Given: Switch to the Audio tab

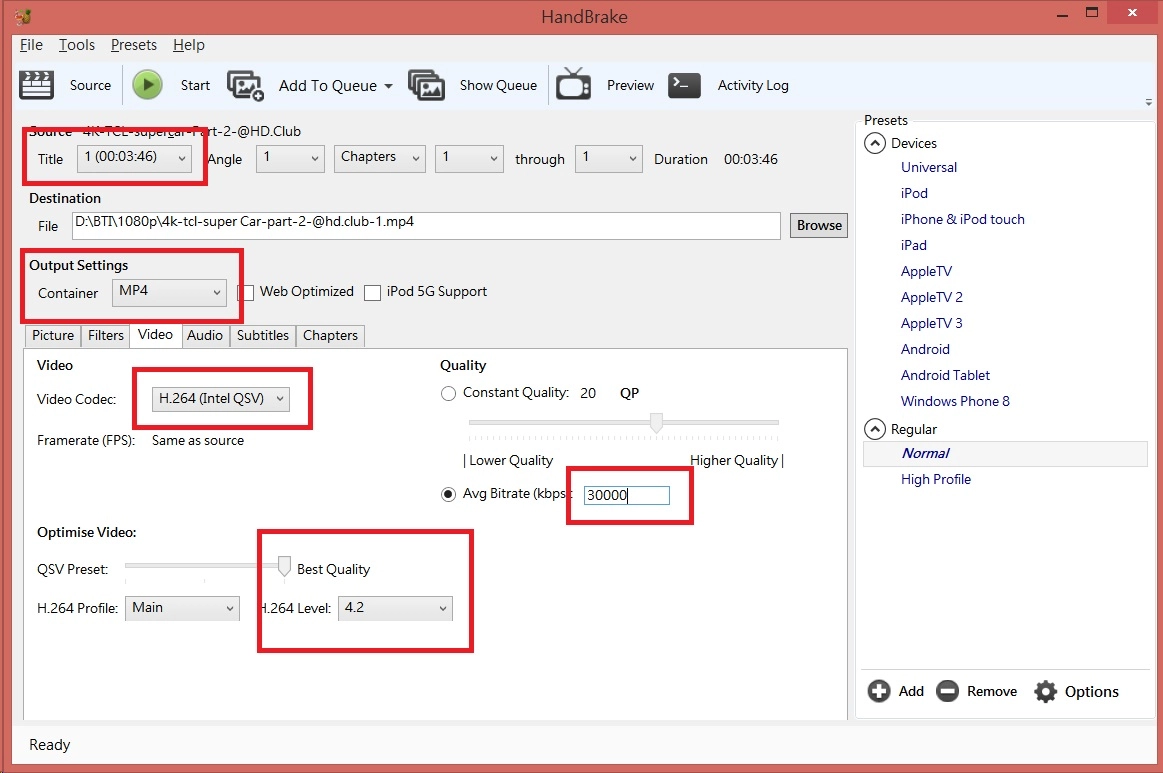Looking at the screenshot, I should click(205, 335).
